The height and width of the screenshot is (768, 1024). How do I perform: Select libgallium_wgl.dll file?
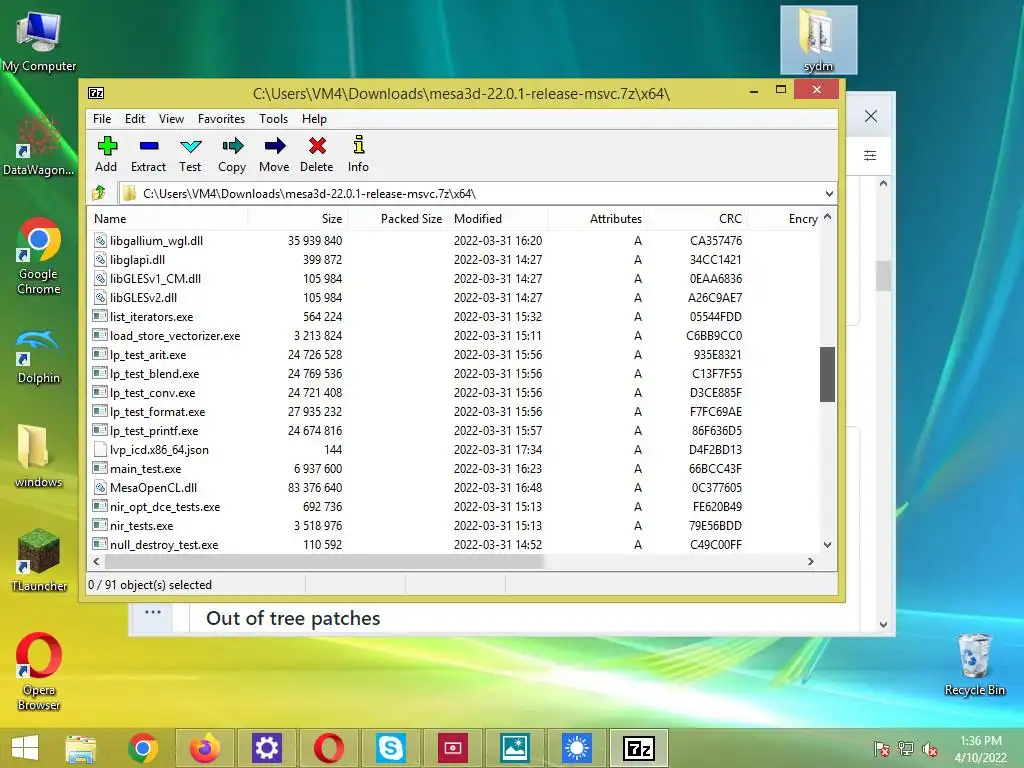coord(156,240)
